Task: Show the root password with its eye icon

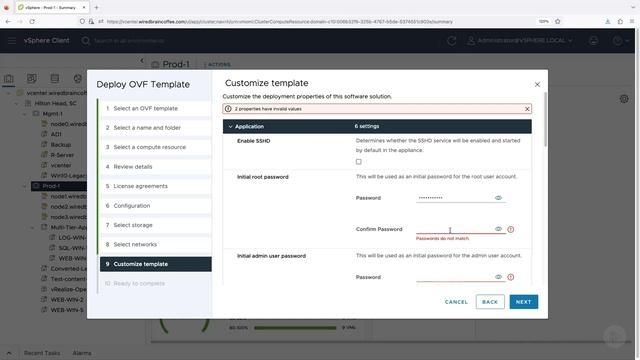Action: pyautogui.click(x=498, y=198)
